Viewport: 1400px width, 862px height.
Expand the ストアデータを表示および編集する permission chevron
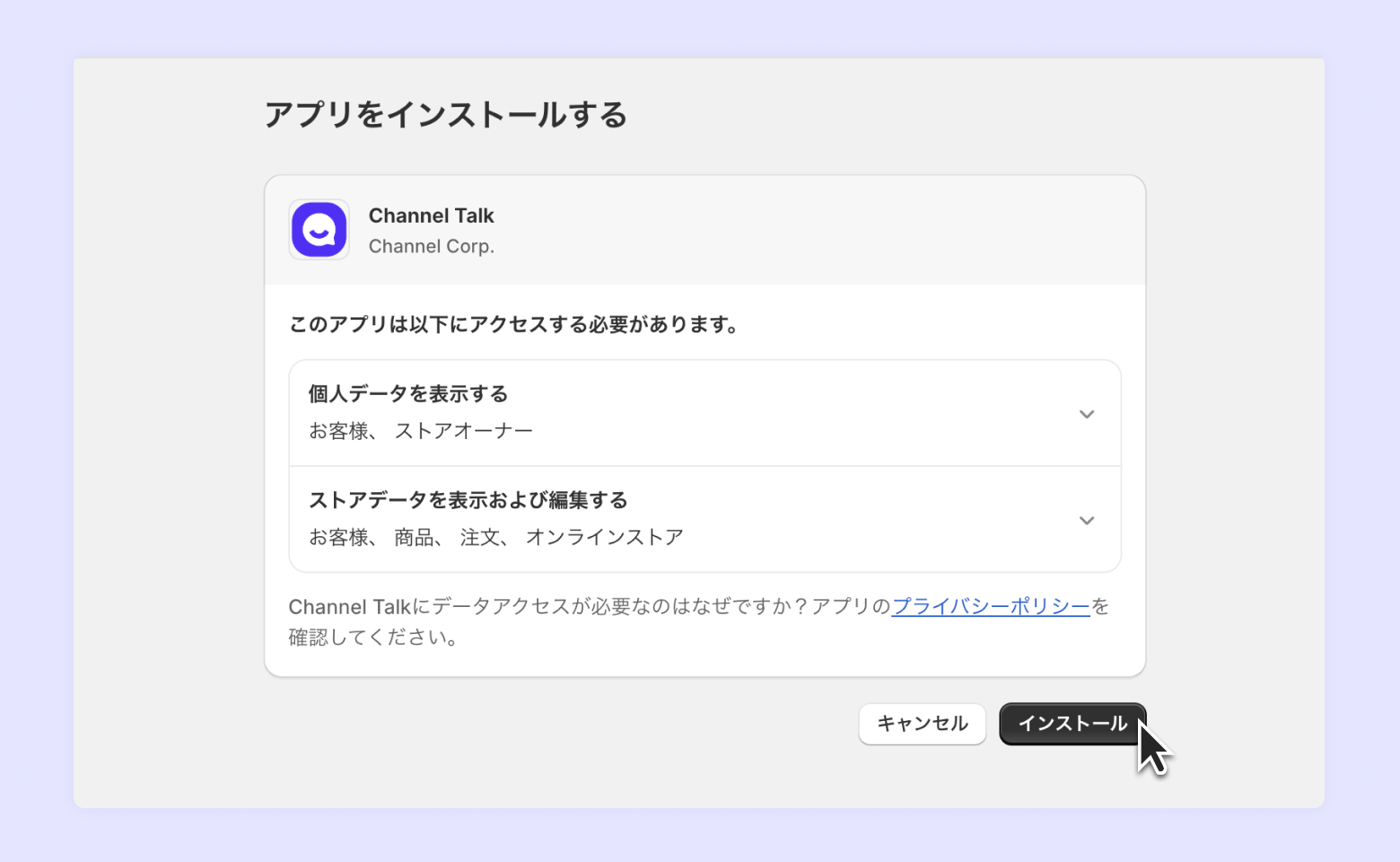click(1087, 521)
